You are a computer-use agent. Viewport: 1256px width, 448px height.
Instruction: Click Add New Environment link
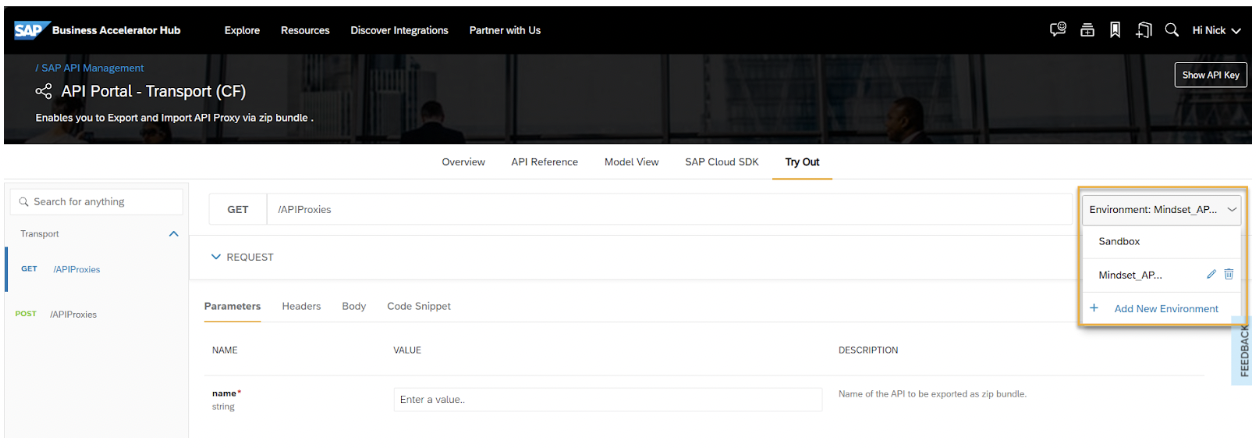click(1166, 308)
